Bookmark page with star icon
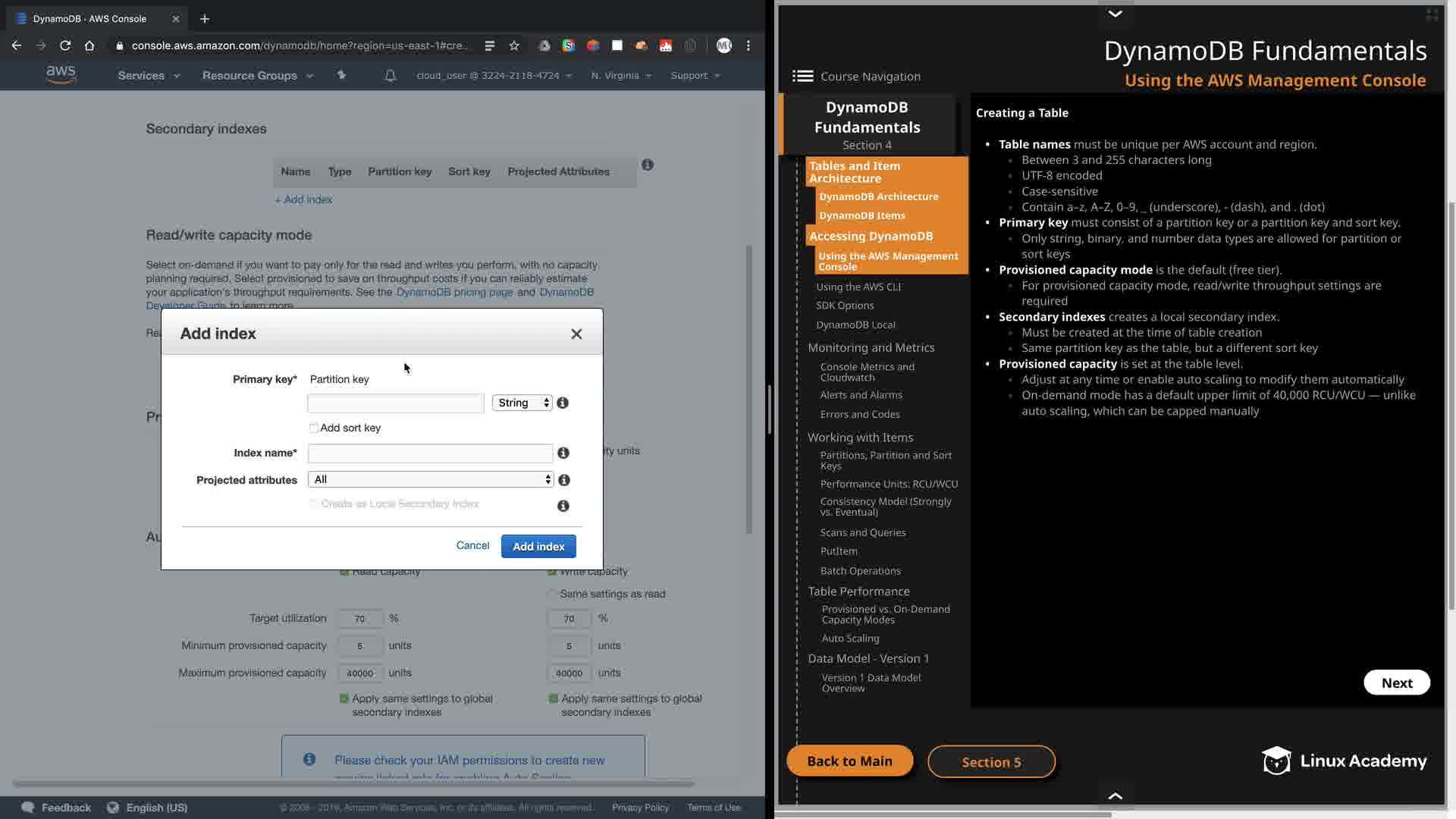This screenshot has width=1456, height=819. point(514,45)
